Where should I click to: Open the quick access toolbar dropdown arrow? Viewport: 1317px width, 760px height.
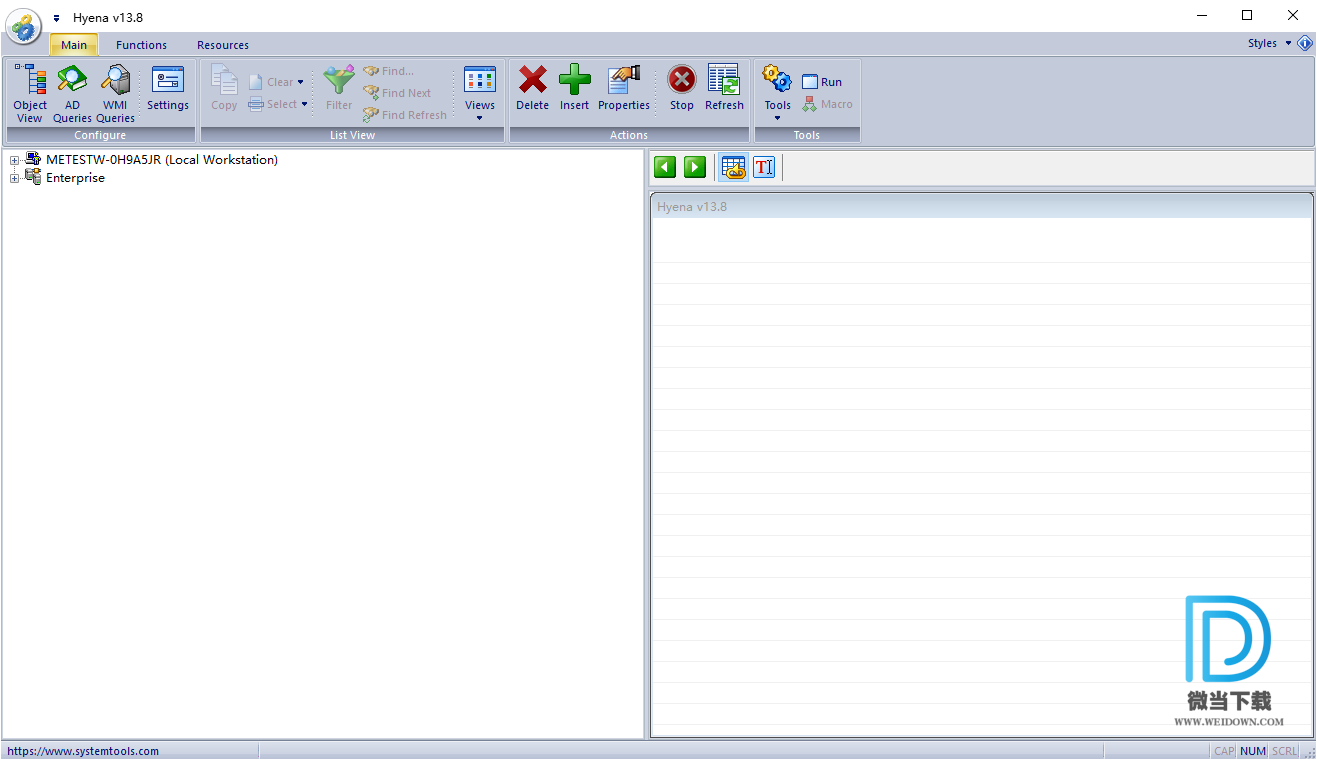[57, 18]
